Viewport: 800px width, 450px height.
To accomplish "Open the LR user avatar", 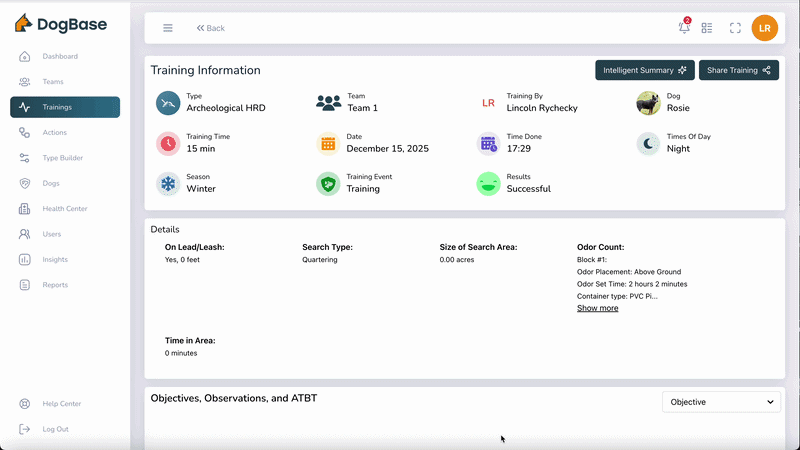I will coord(764,28).
